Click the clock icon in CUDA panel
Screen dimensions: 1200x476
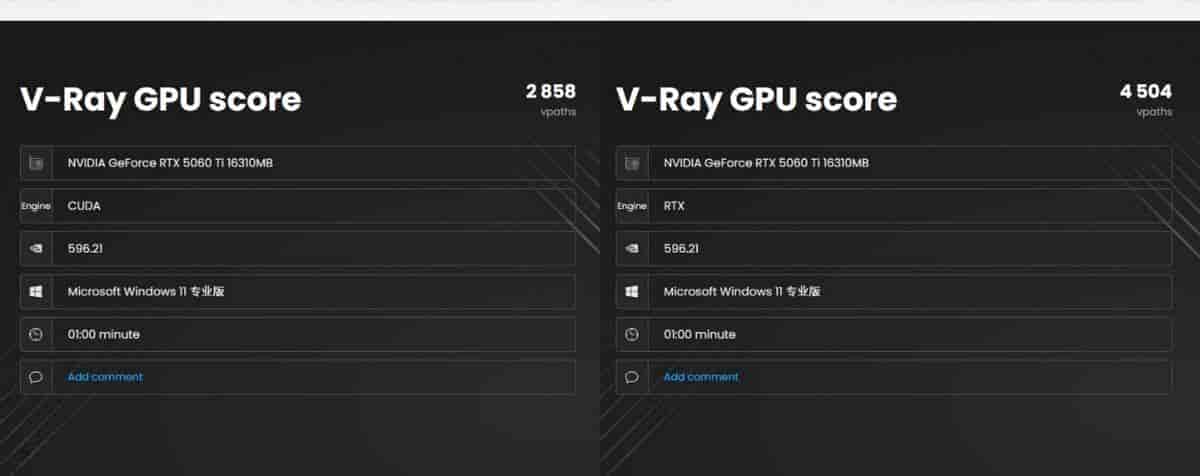pyautogui.click(x=36, y=335)
